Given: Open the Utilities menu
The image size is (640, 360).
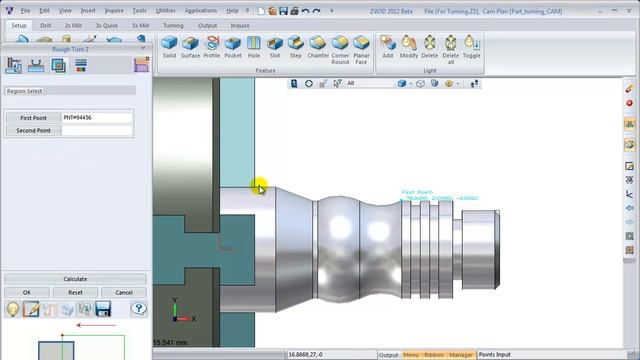Looking at the screenshot, I should 165,11.
